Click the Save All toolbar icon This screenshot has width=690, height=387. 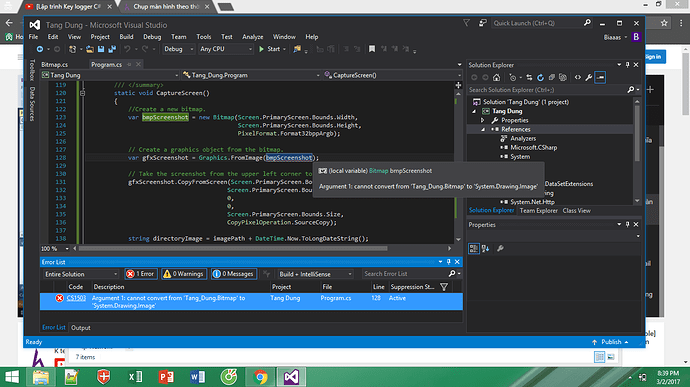pyautogui.click(x=112, y=49)
